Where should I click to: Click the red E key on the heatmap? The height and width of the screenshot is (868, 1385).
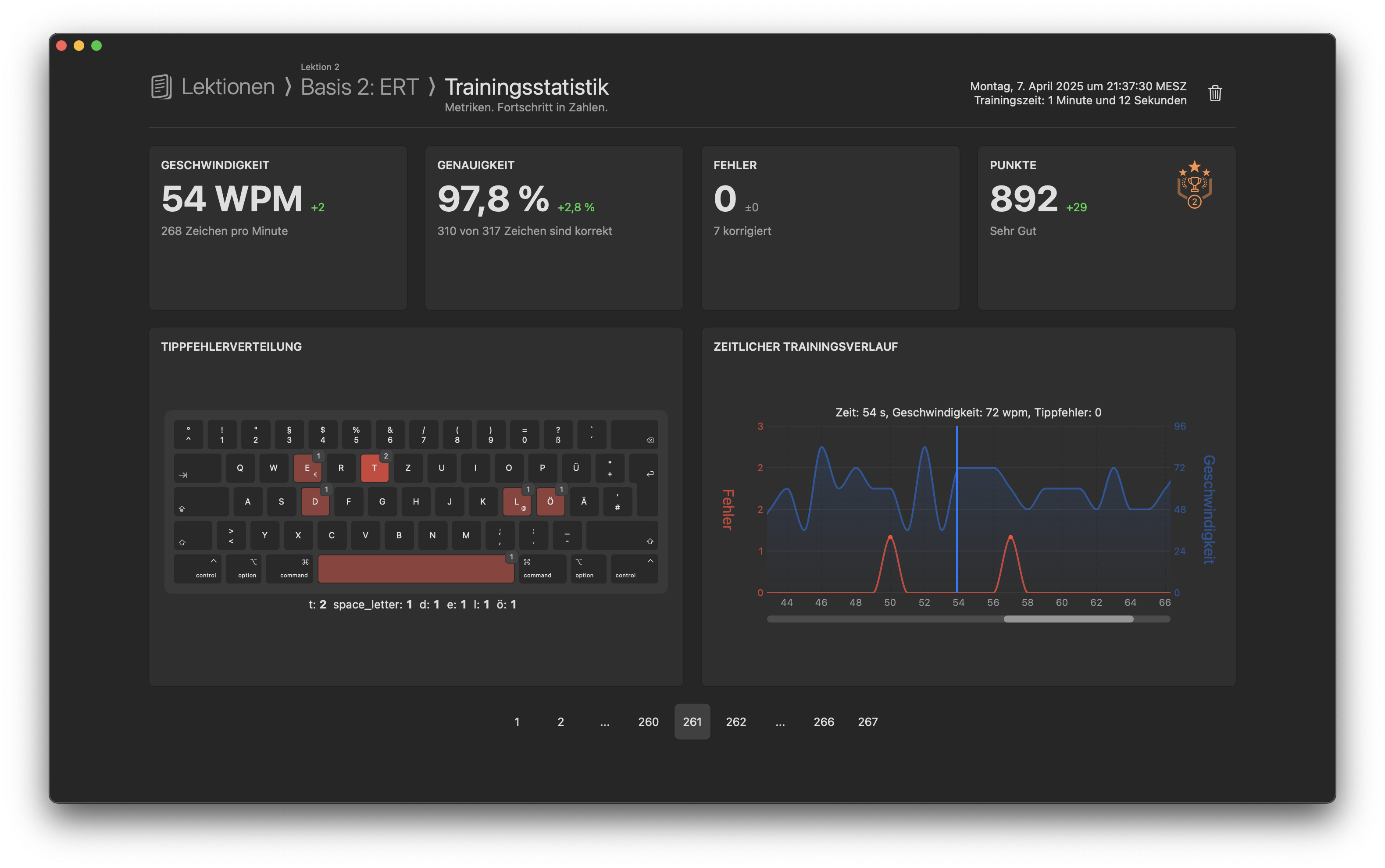[307, 468]
